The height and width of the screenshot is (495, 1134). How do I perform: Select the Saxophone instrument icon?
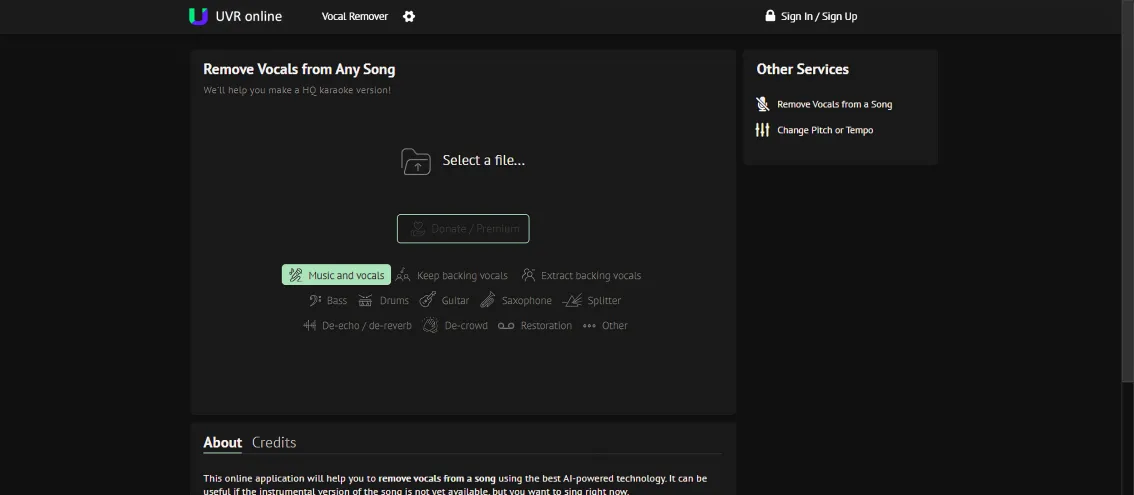(488, 300)
